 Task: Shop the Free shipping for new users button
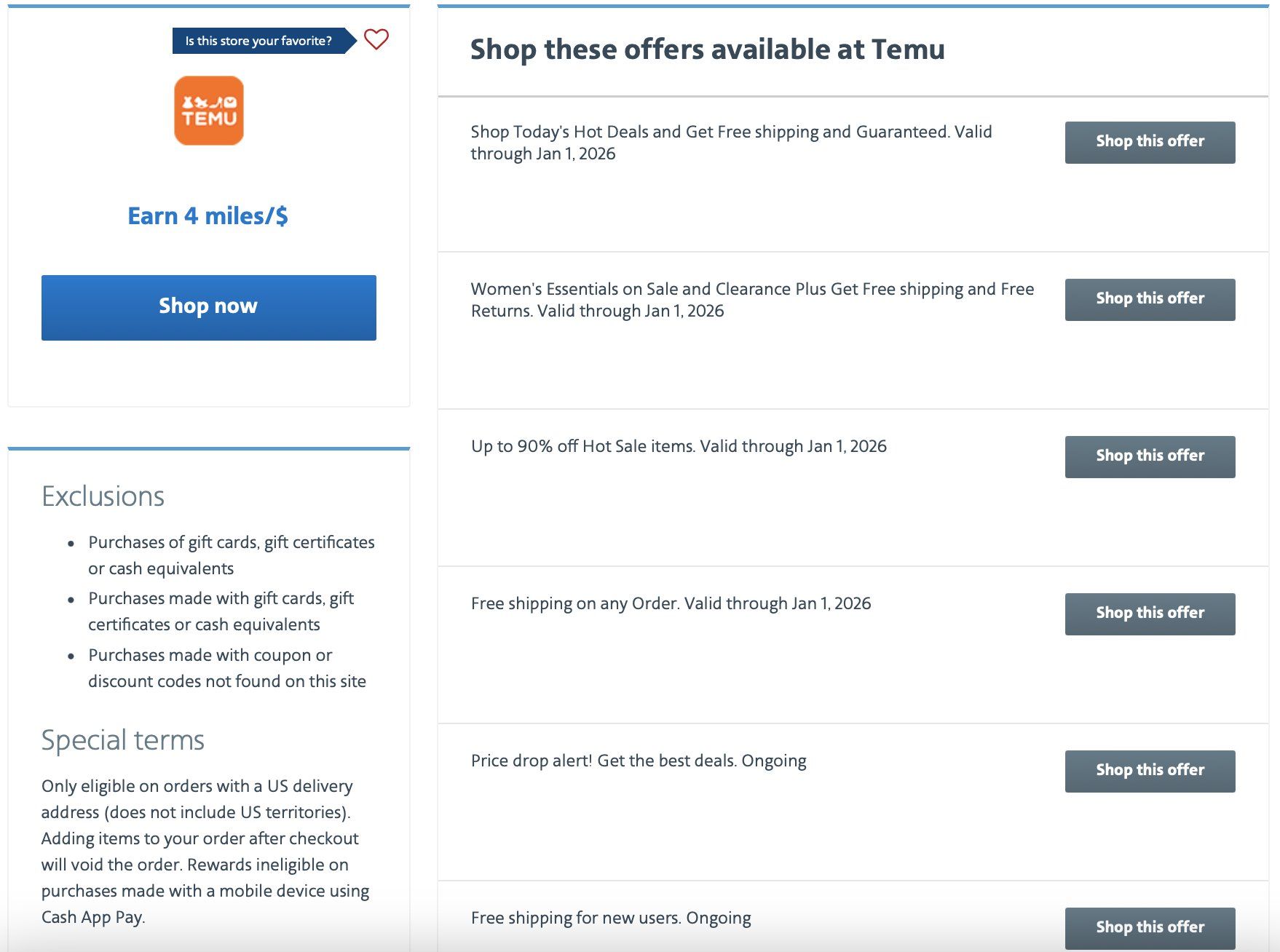(1150, 927)
